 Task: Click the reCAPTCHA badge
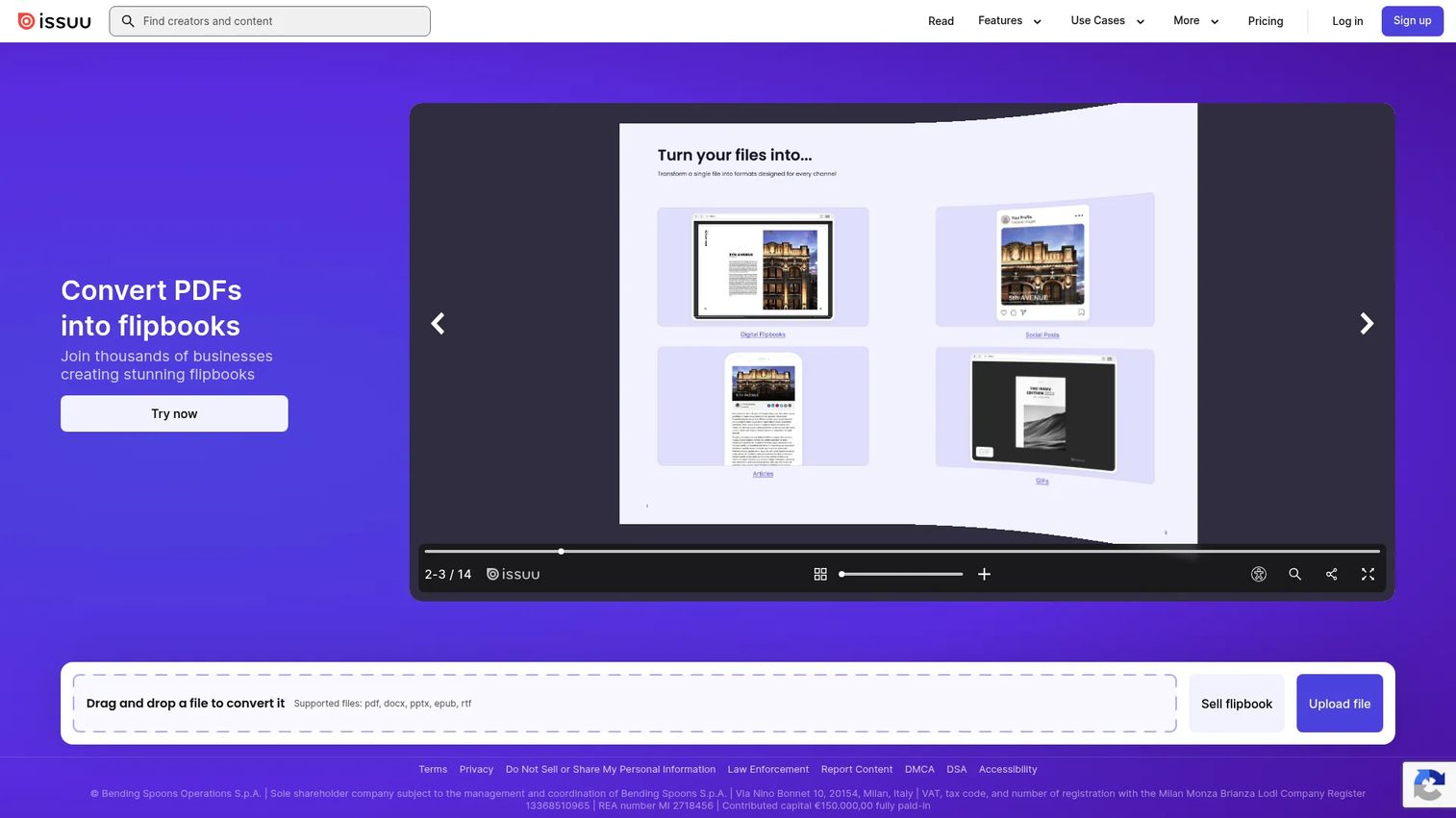click(x=1429, y=785)
